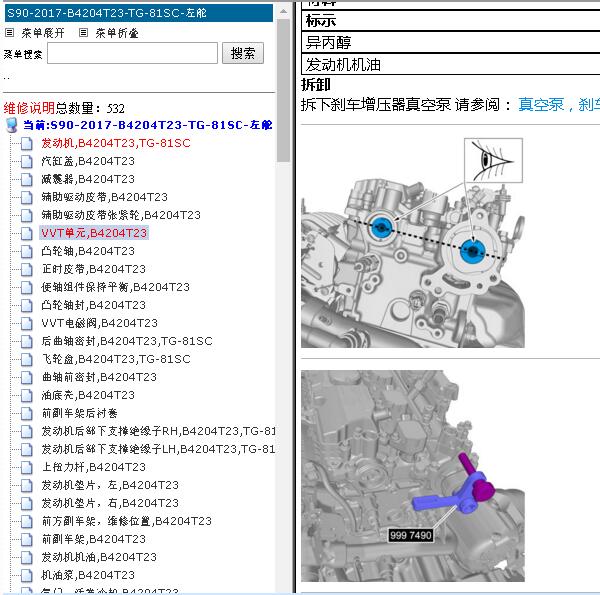Open 发动机垫片，右,B4204T23 entry

point(110,503)
